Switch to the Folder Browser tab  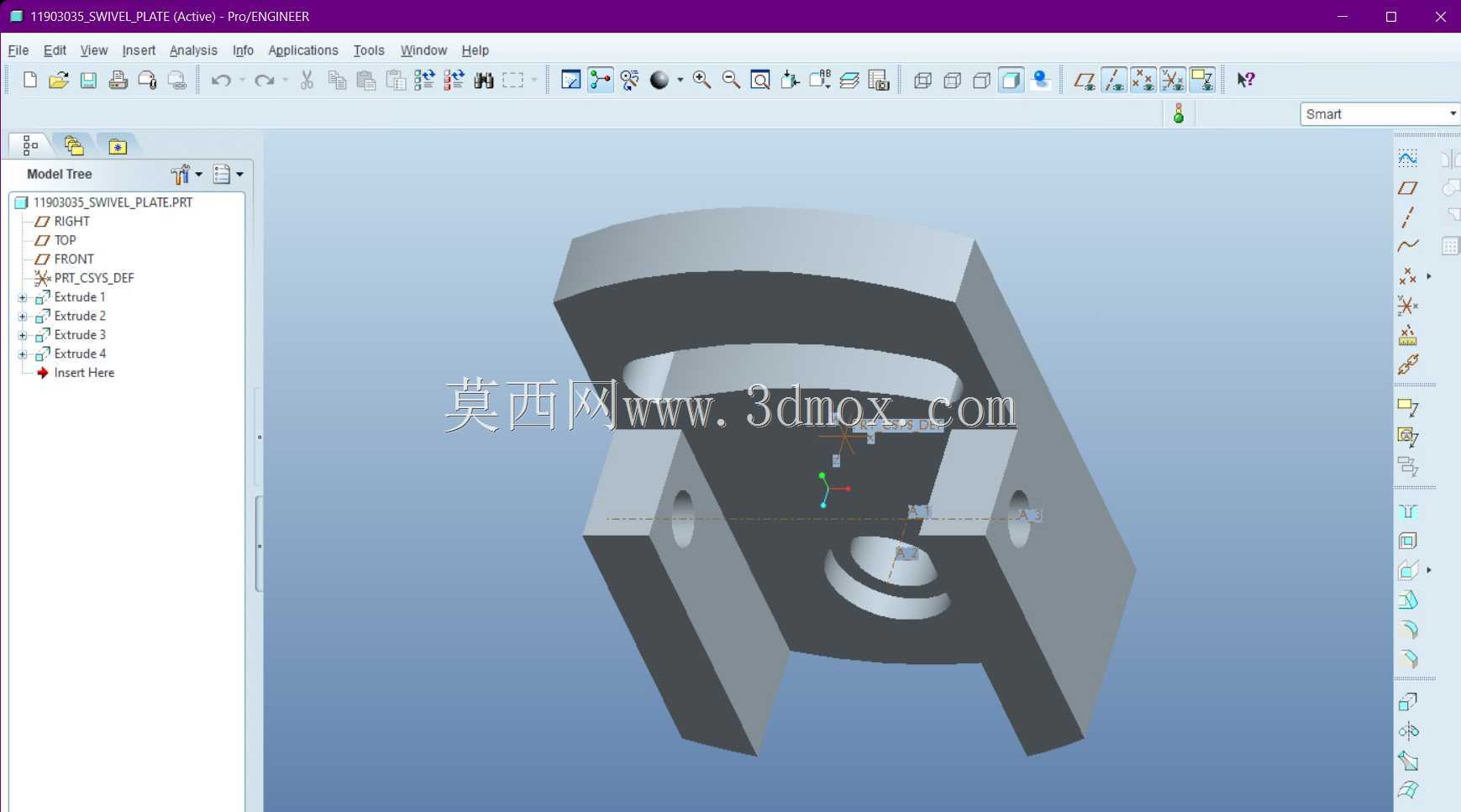pyautogui.click(x=74, y=146)
